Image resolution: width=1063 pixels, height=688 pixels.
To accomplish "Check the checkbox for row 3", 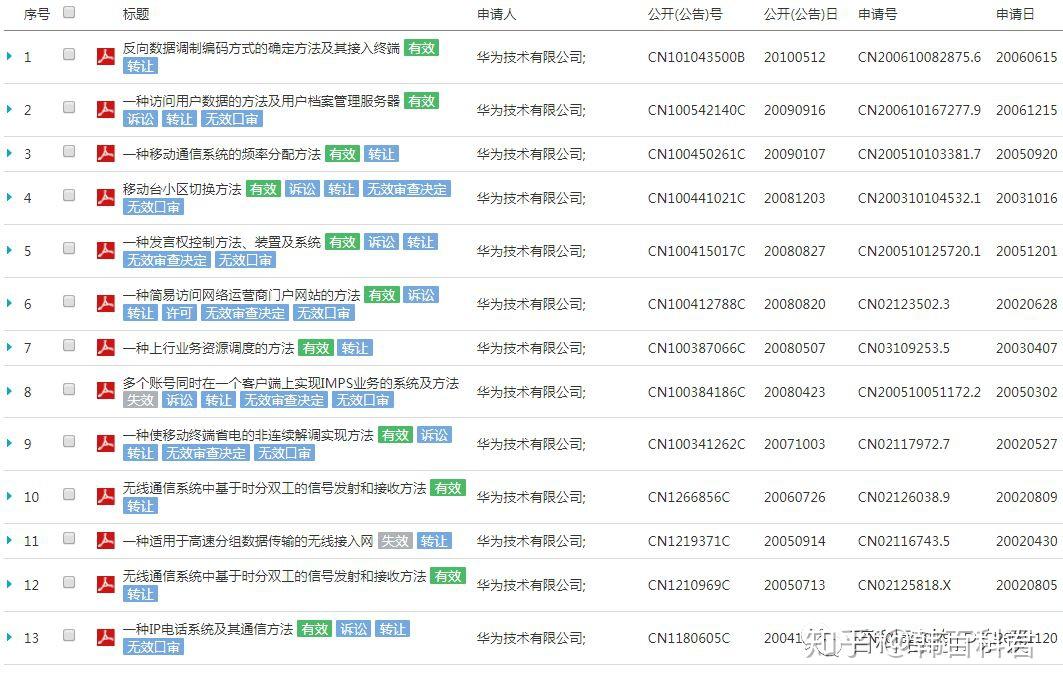I will (x=68, y=151).
